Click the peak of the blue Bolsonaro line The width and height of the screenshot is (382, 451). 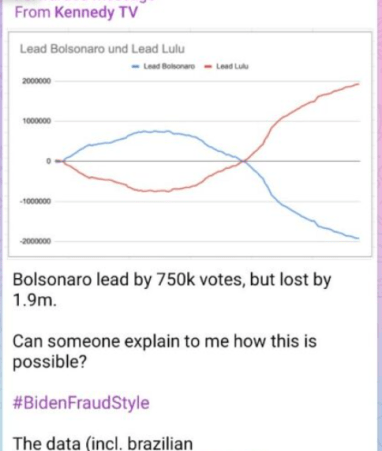[155, 131]
